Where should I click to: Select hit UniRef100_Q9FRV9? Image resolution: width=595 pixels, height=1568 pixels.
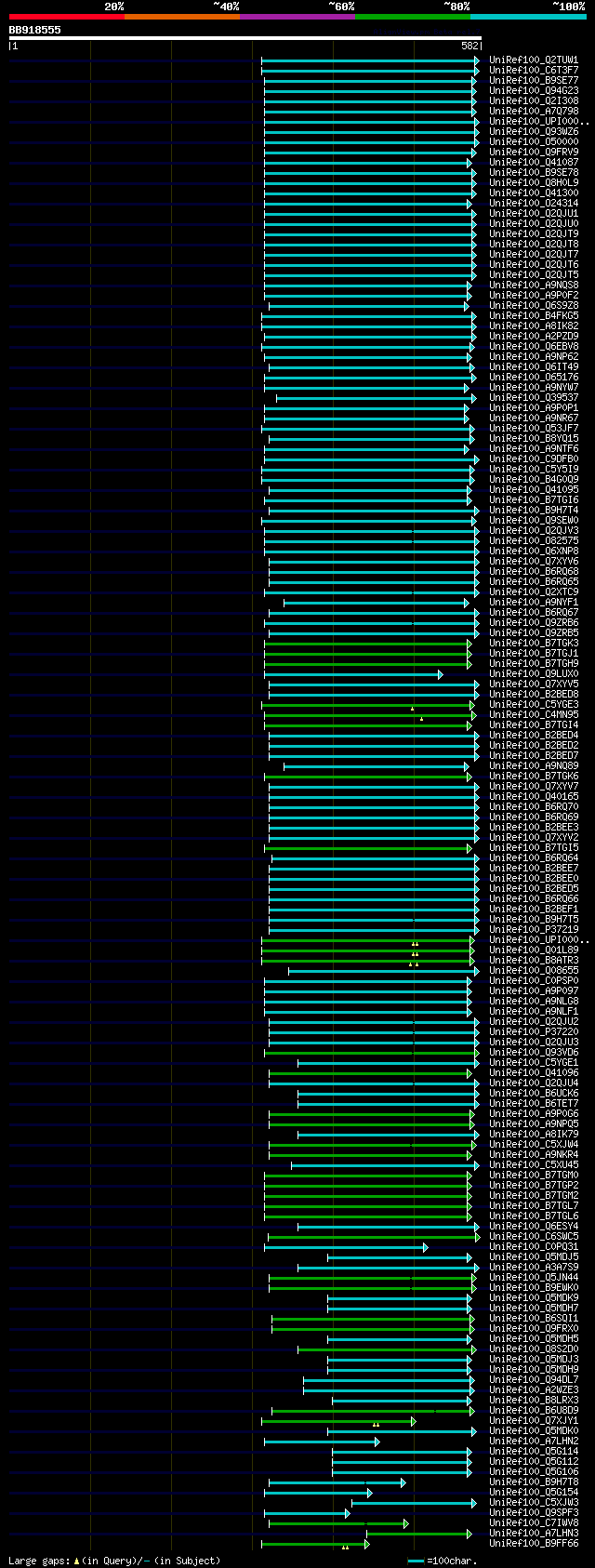(534, 152)
